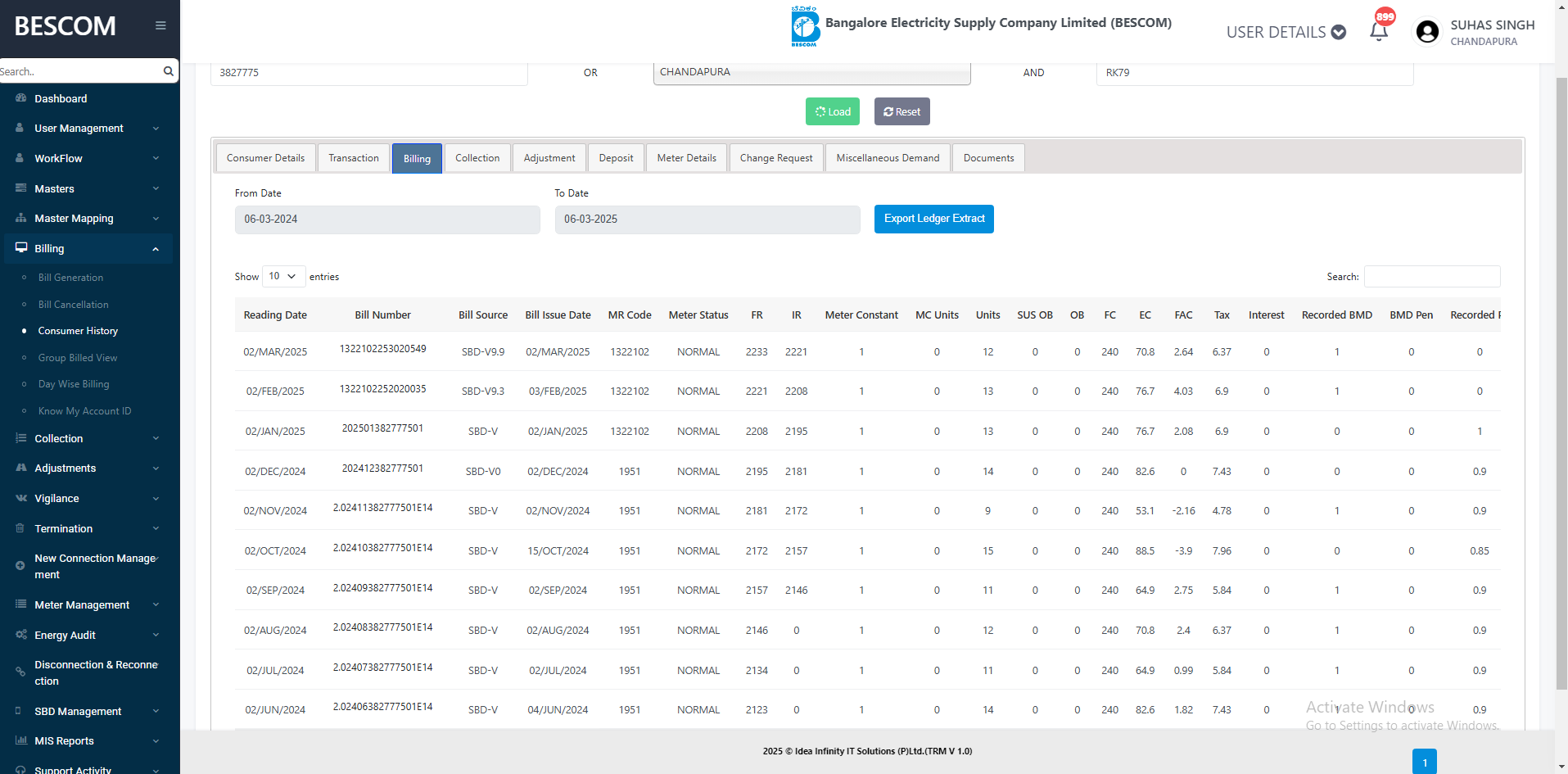Click the Meter Management icon
This screenshot has width=1568, height=774.
point(20,604)
